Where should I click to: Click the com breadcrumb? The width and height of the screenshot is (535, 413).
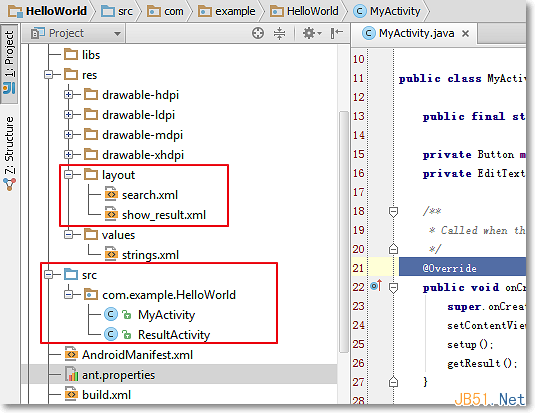point(165,11)
